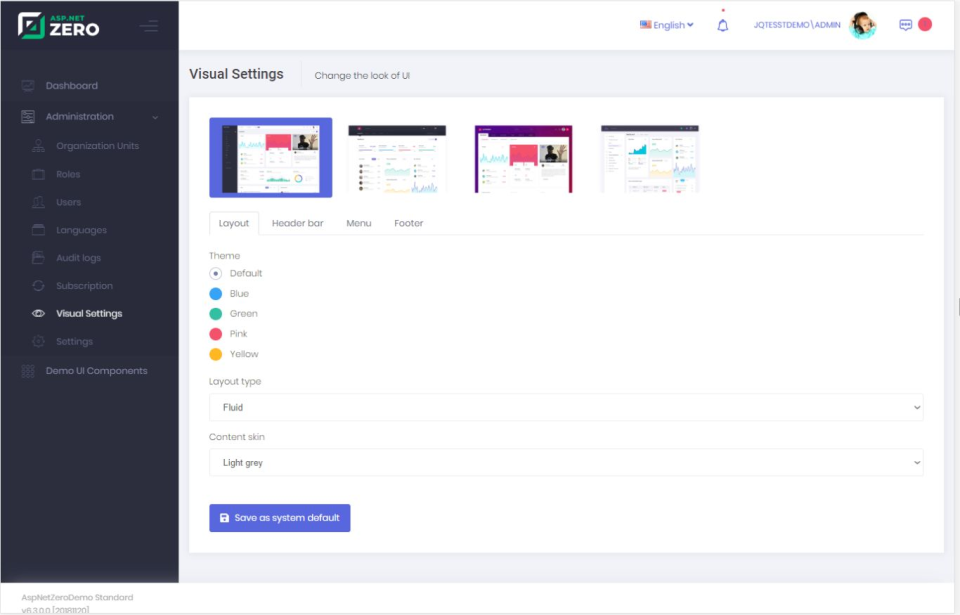Open the notification bell
Screen dimensions: 960x615
(722, 24)
